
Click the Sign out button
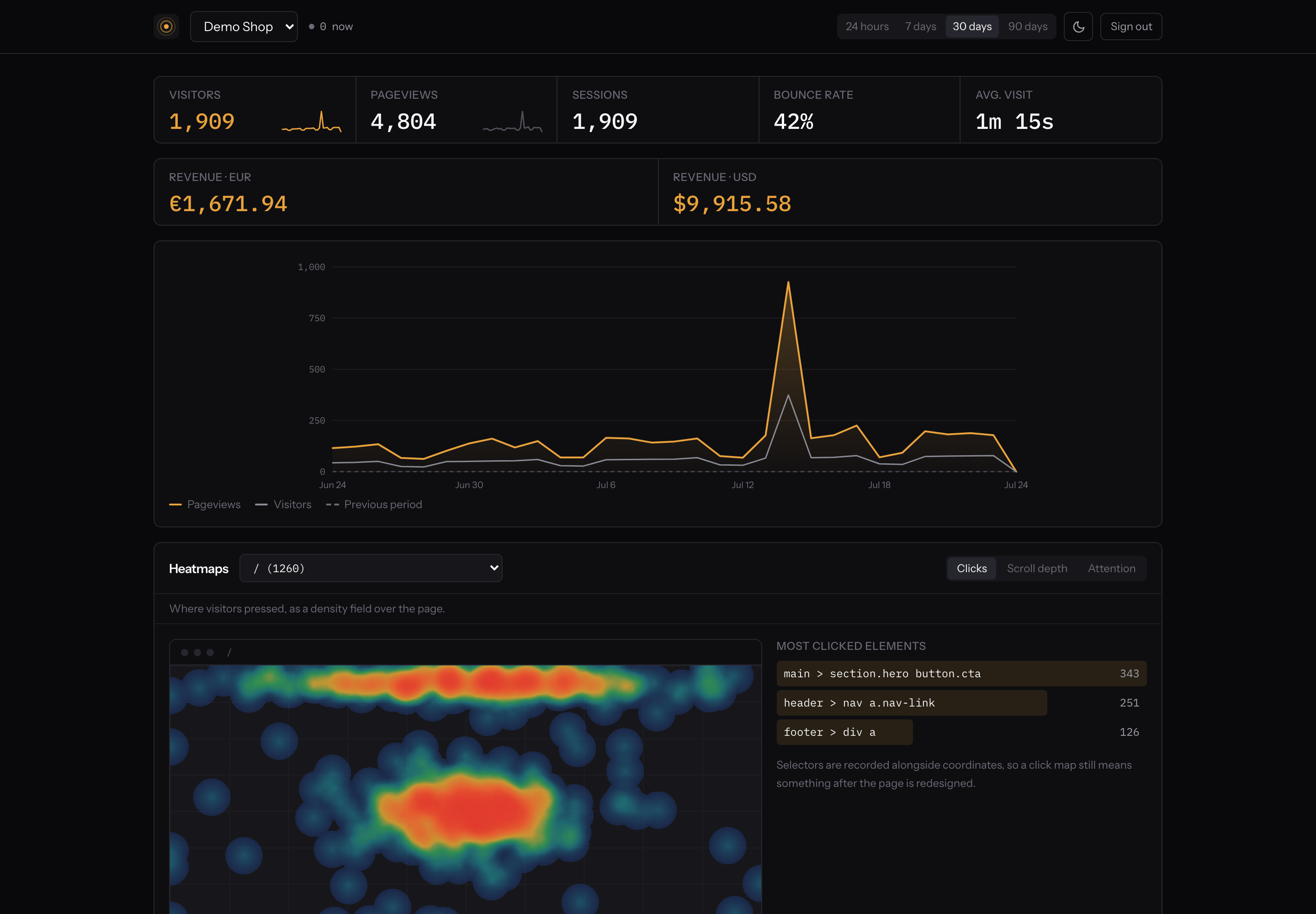coord(1130,27)
